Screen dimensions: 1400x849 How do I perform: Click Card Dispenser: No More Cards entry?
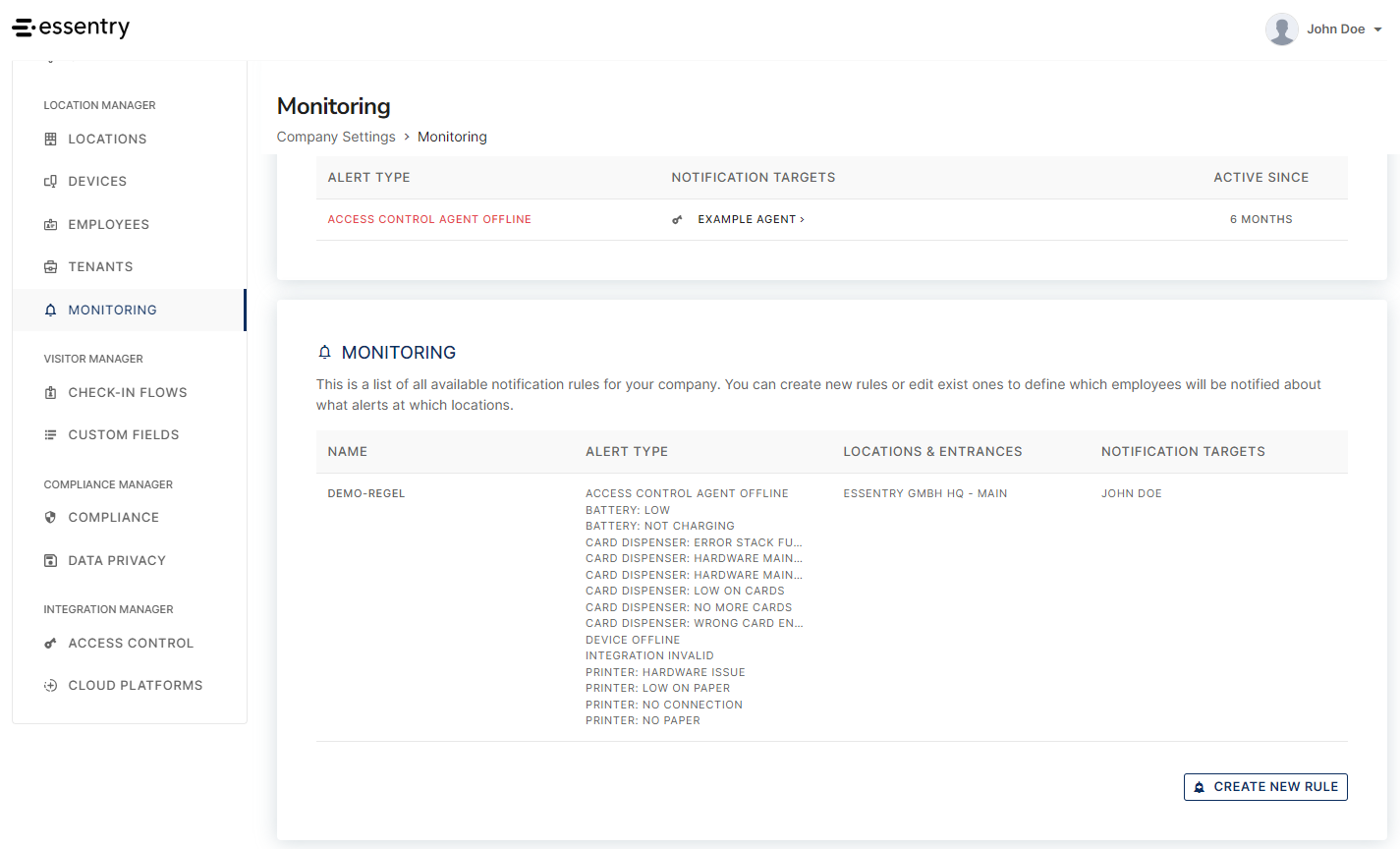[689, 607]
